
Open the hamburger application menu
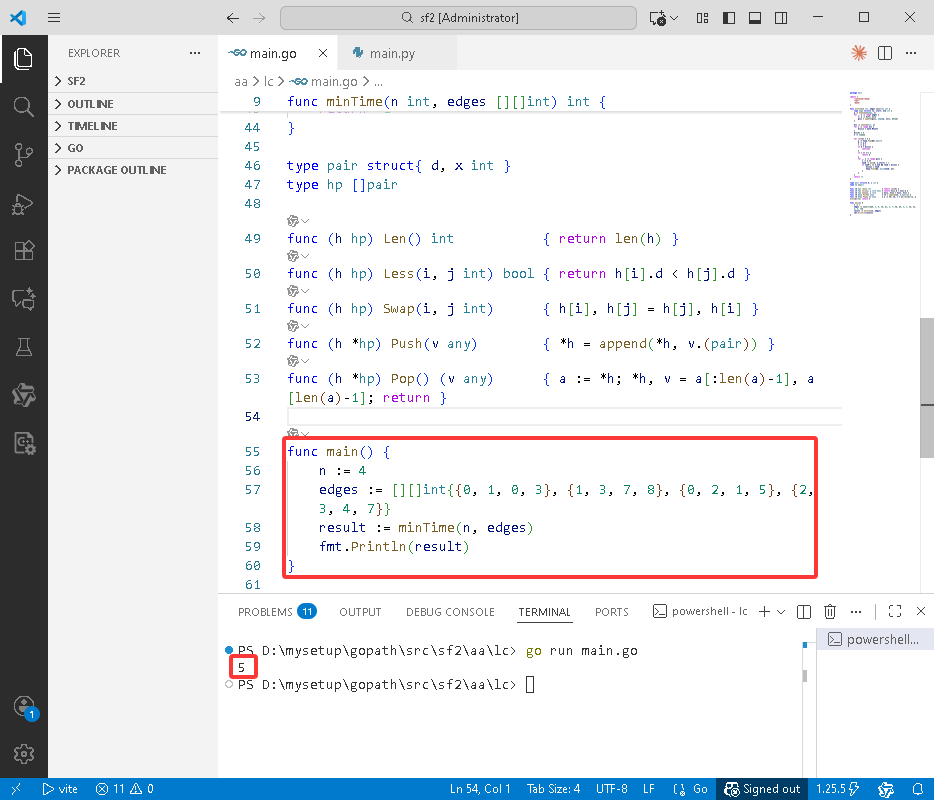coord(54,17)
